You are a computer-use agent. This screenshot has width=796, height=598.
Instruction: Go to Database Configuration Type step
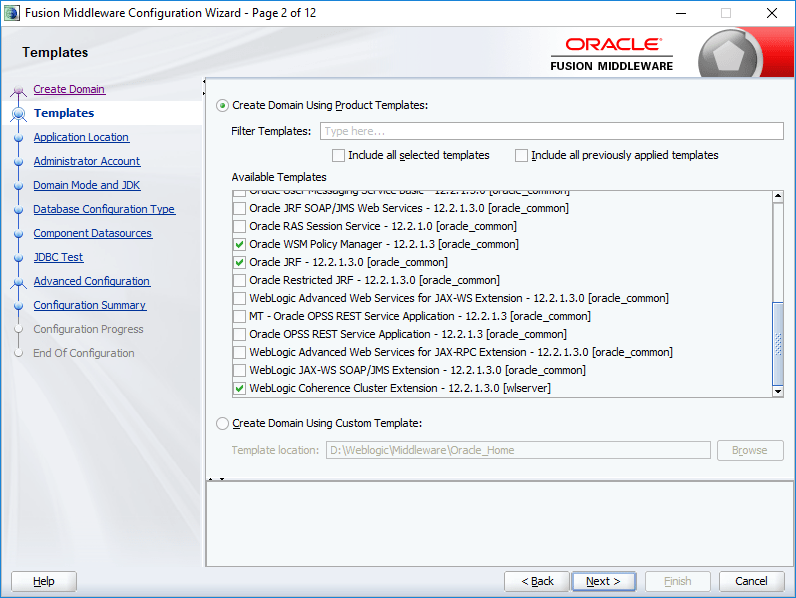click(105, 209)
